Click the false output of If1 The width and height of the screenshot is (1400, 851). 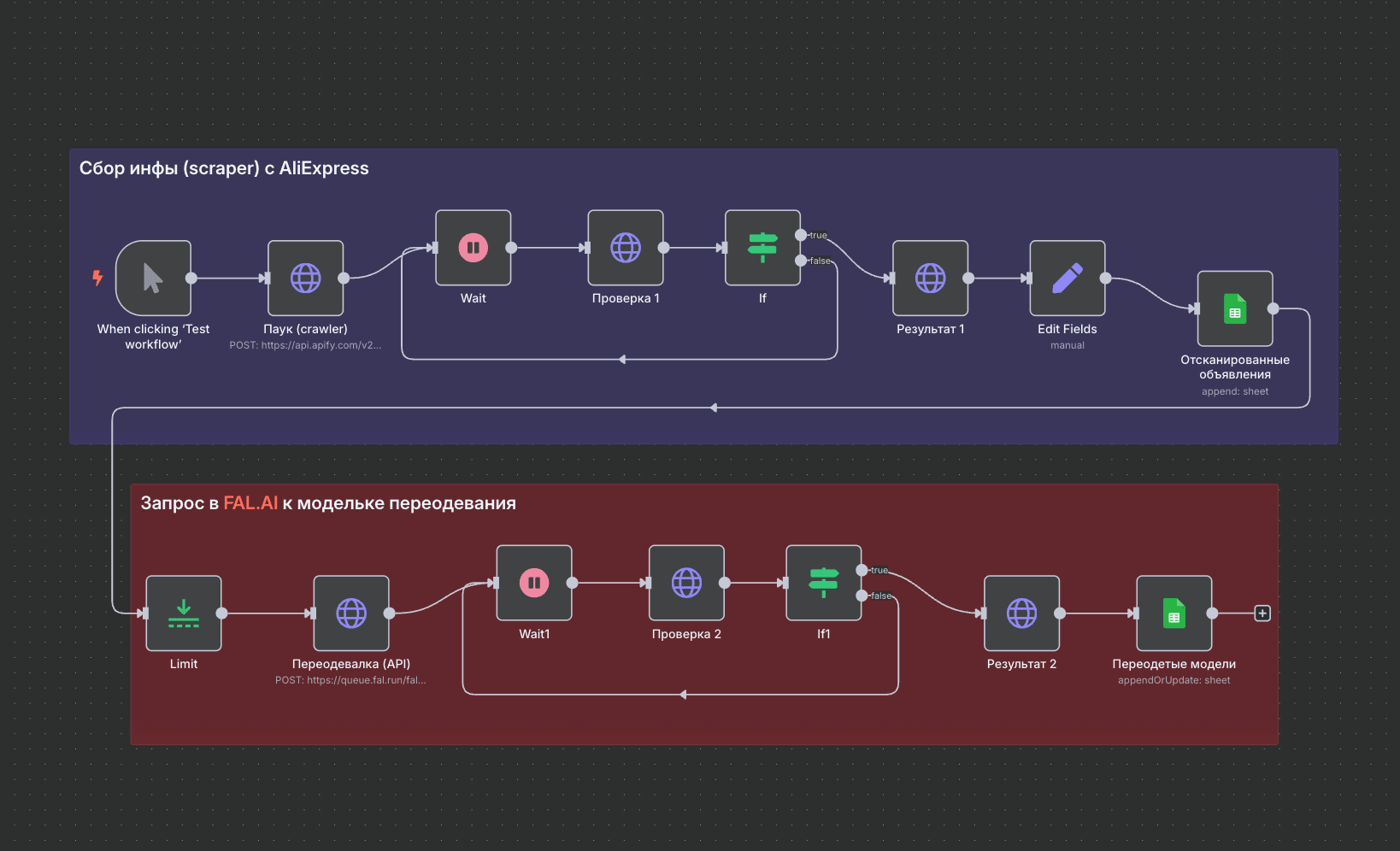point(862,596)
